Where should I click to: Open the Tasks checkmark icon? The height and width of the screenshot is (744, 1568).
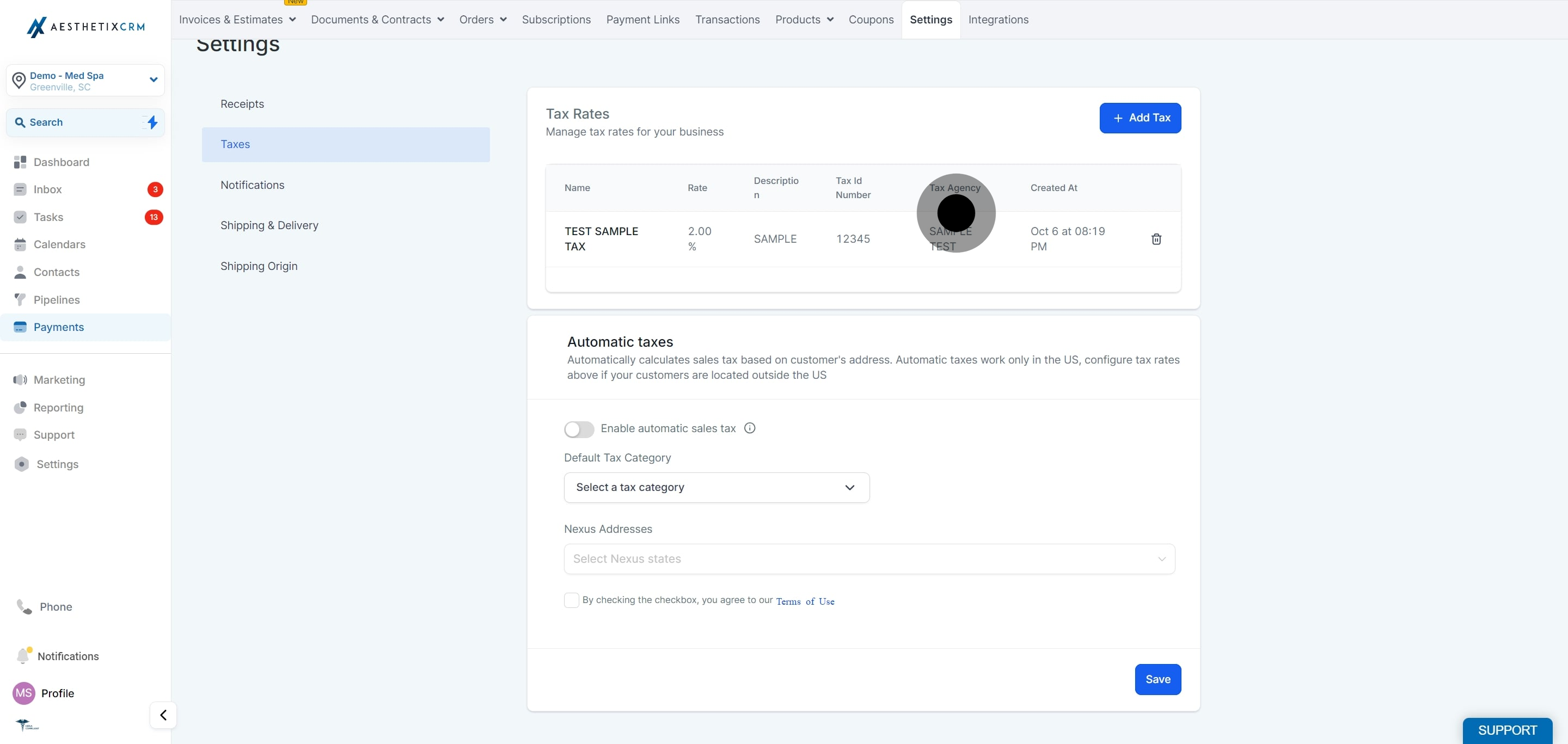(x=20, y=217)
